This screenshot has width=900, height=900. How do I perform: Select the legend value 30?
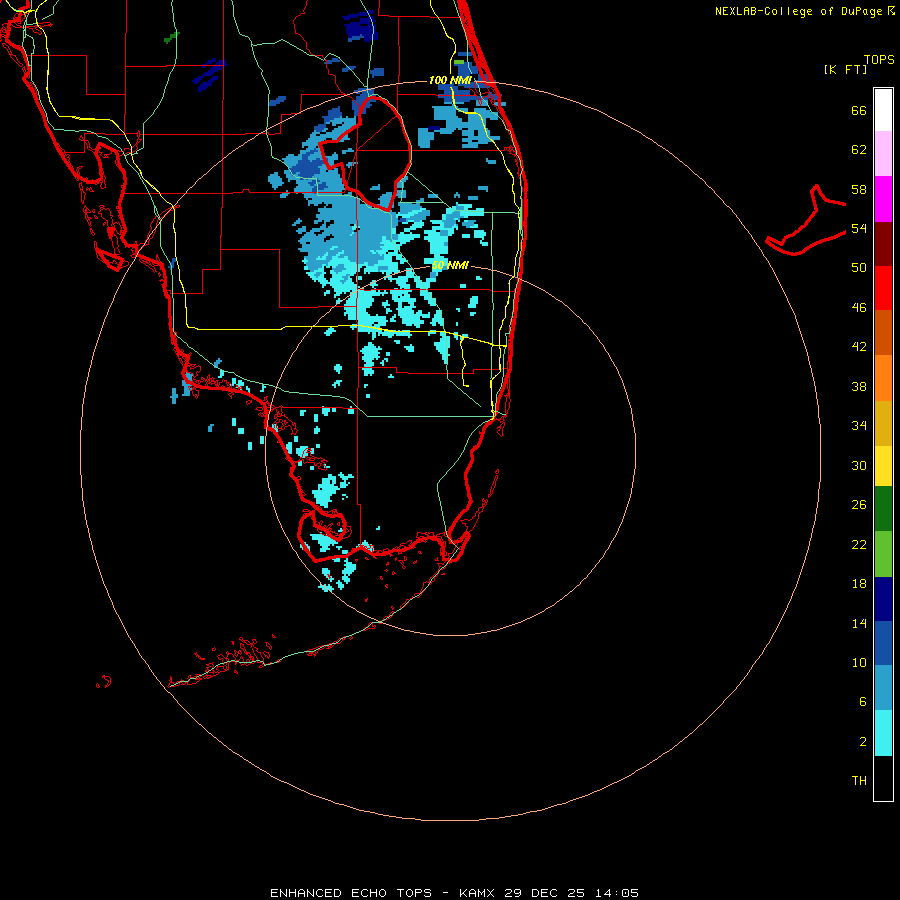point(859,465)
